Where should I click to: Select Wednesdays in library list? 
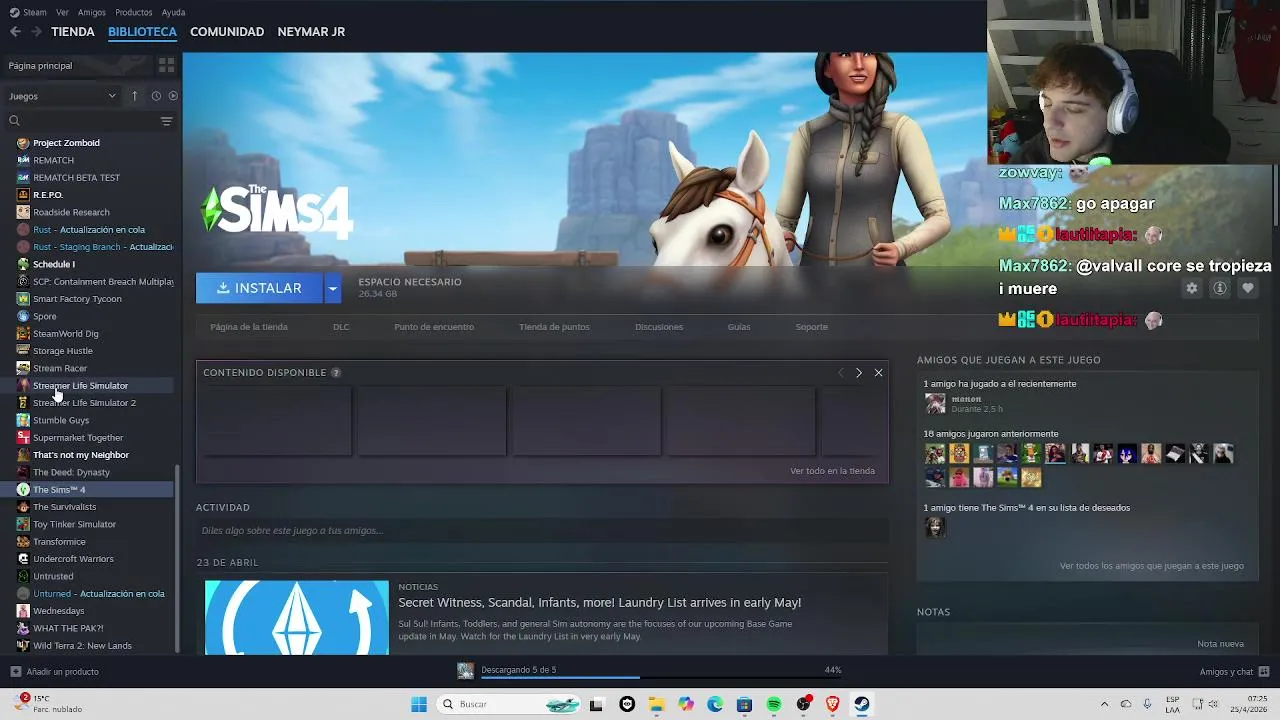[x=58, y=611]
